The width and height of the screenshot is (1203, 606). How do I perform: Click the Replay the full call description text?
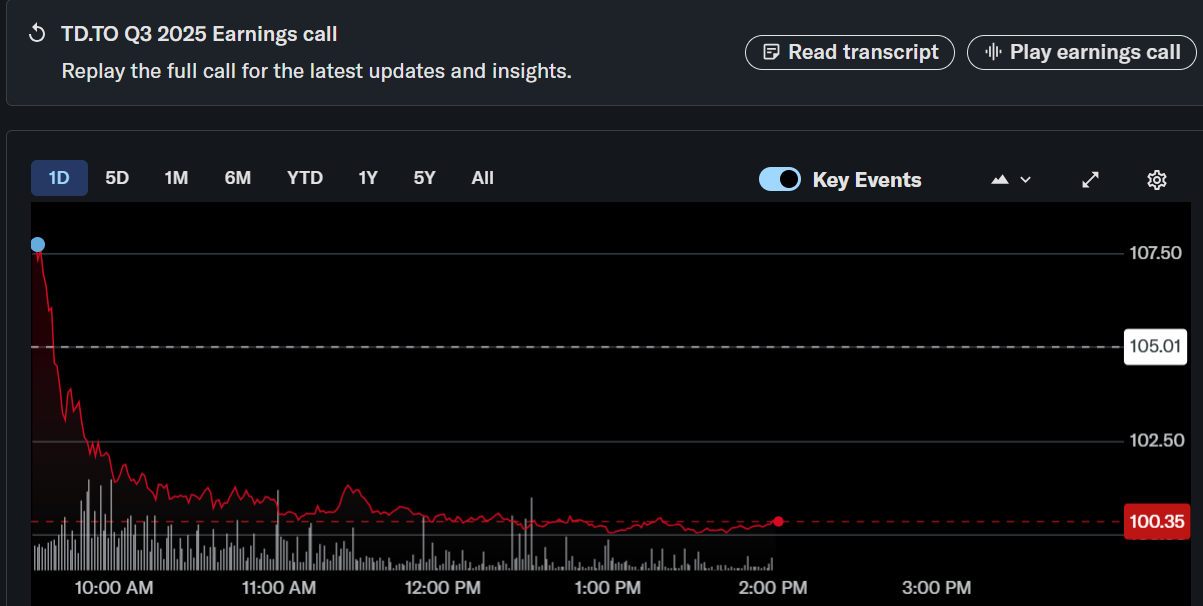click(317, 72)
